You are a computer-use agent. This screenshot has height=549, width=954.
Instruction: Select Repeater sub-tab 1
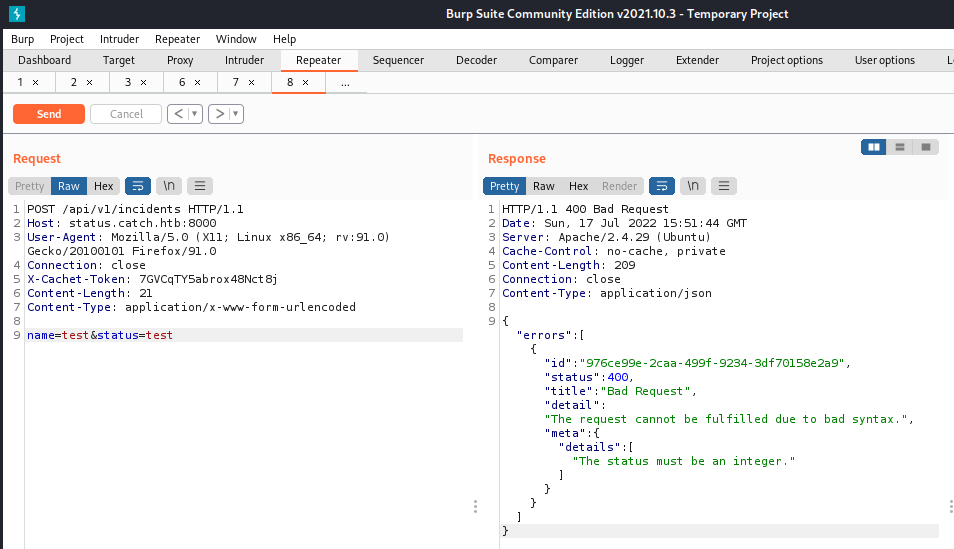pyautogui.click(x=20, y=82)
